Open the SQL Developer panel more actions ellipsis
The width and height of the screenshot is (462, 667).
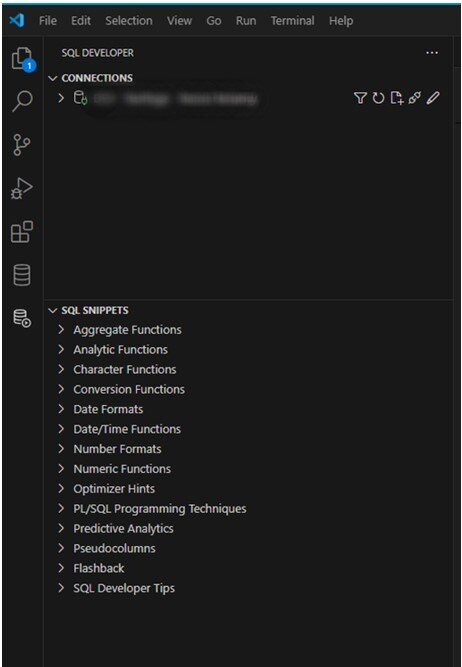(432, 53)
